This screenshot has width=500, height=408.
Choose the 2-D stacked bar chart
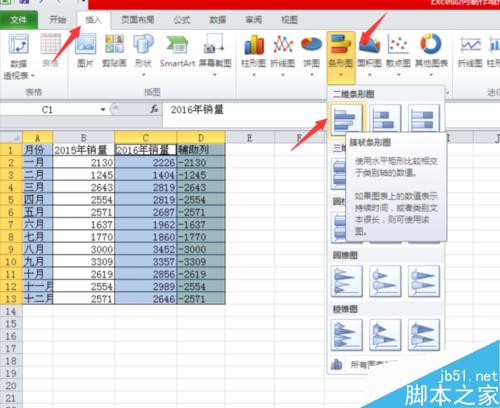385,118
